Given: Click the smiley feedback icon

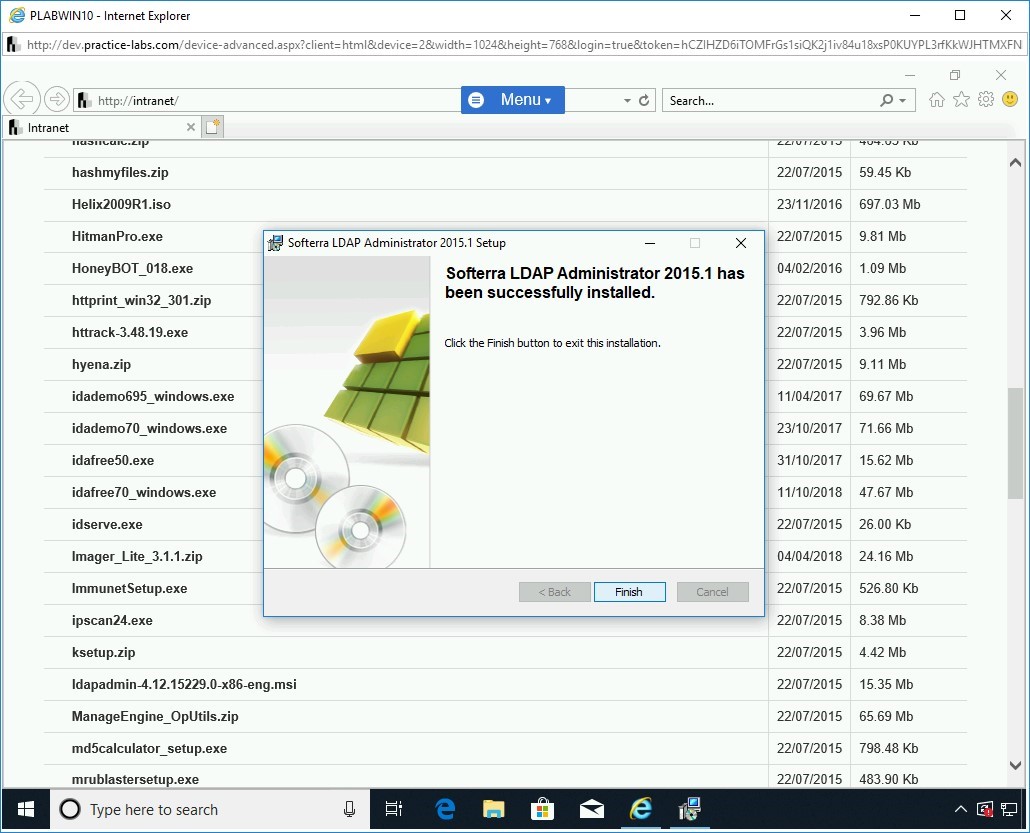Looking at the screenshot, I should click(1010, 100).
